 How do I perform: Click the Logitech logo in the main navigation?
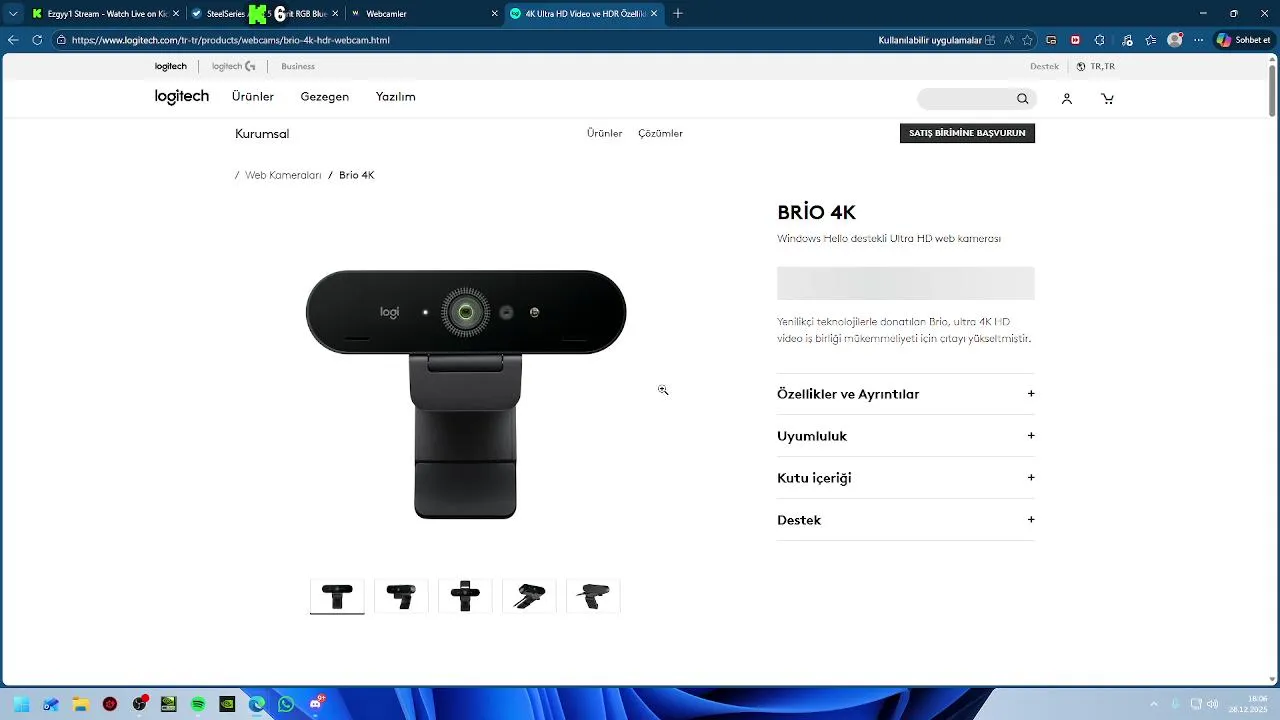pos(182,97)
